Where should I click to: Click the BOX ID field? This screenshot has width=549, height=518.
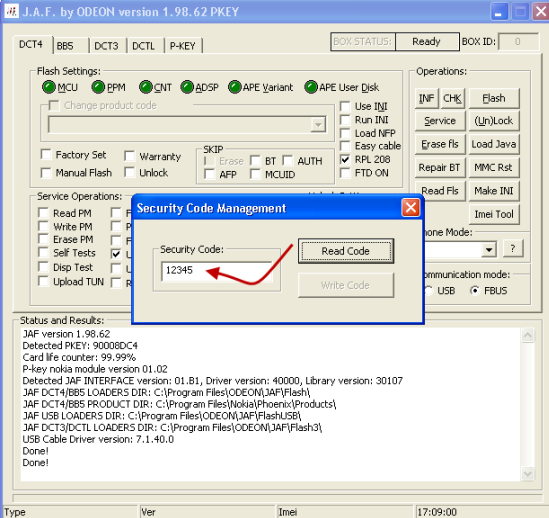(x=518, y=42)
